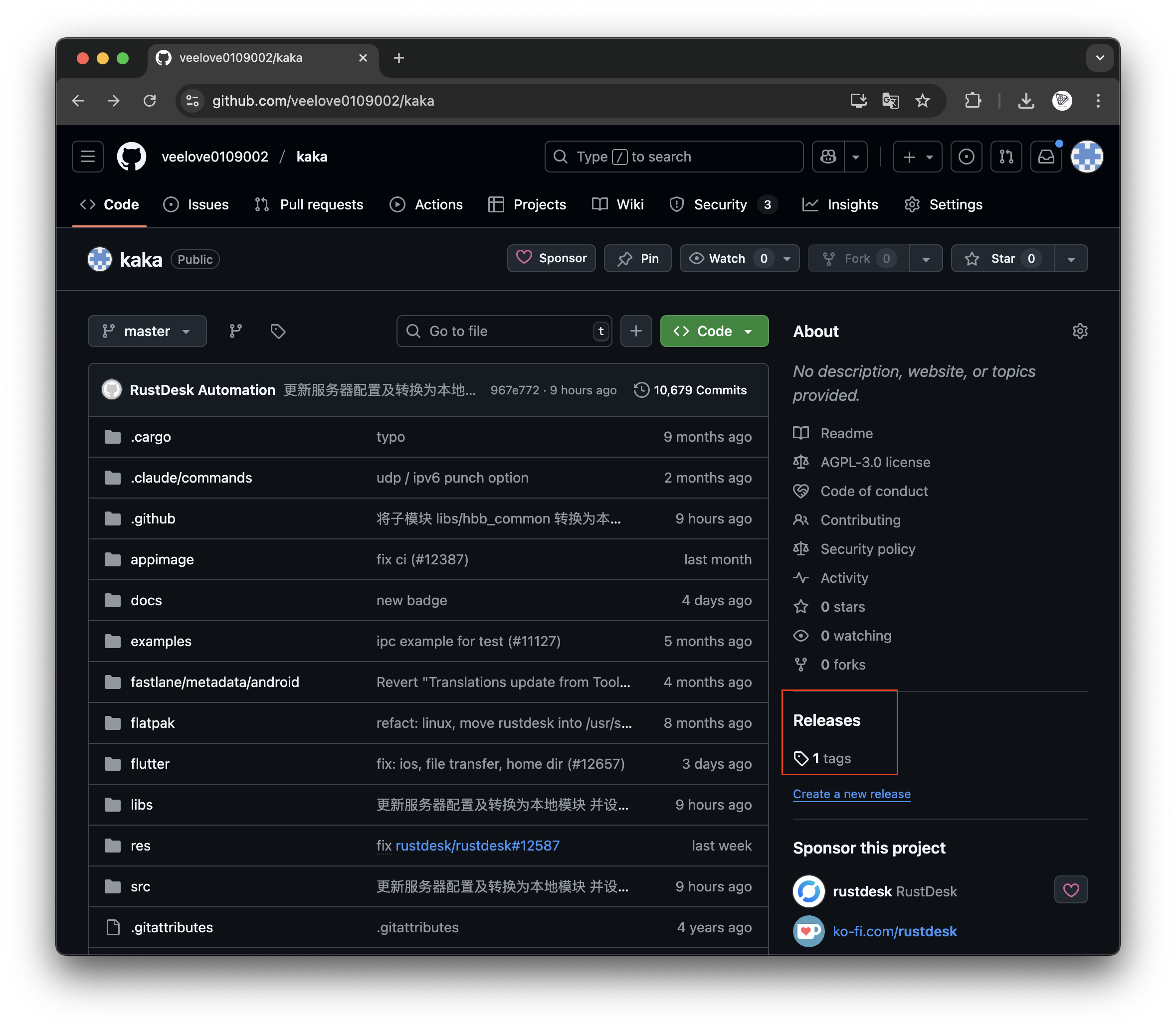The width and height of the screenshot is (1176, 1029).
Task: View branches via the branch icon
Action: [x=235, y=332]
